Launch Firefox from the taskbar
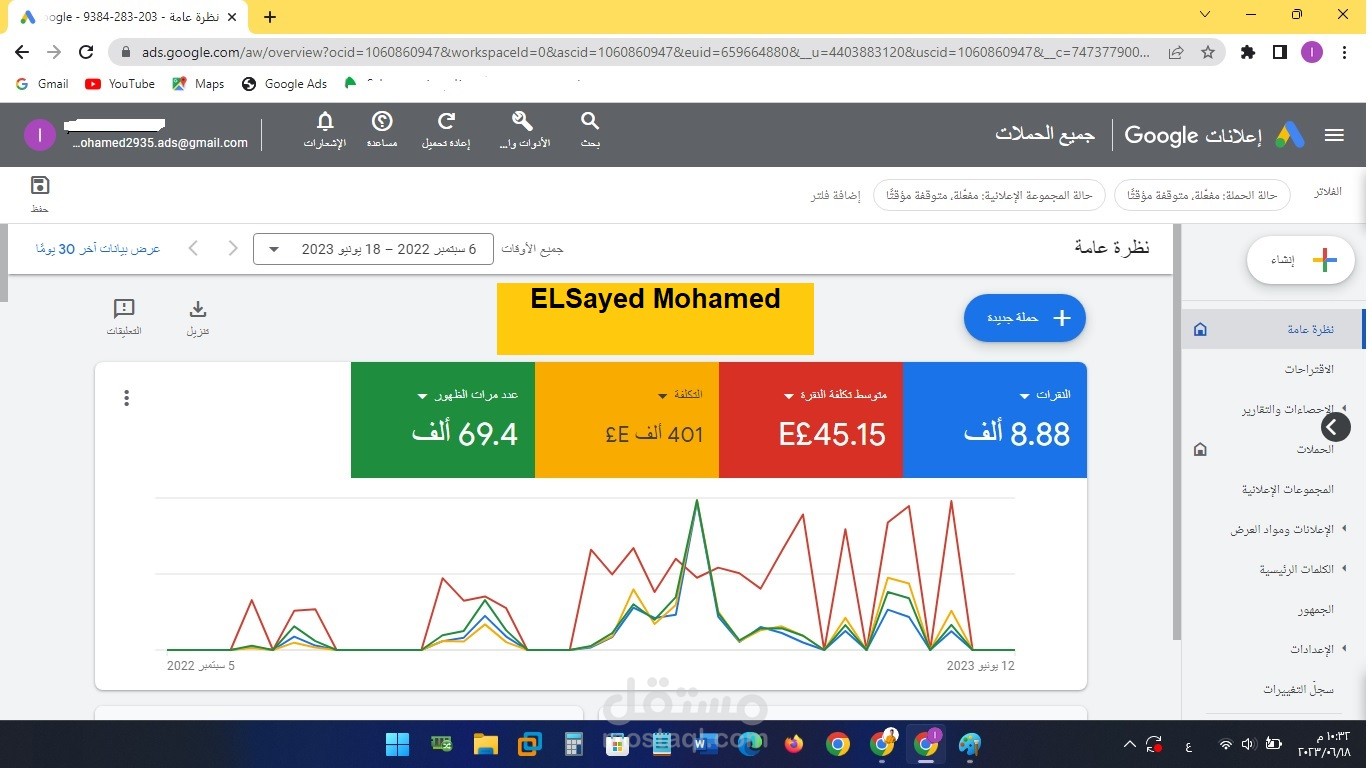 tap(794, 744)
